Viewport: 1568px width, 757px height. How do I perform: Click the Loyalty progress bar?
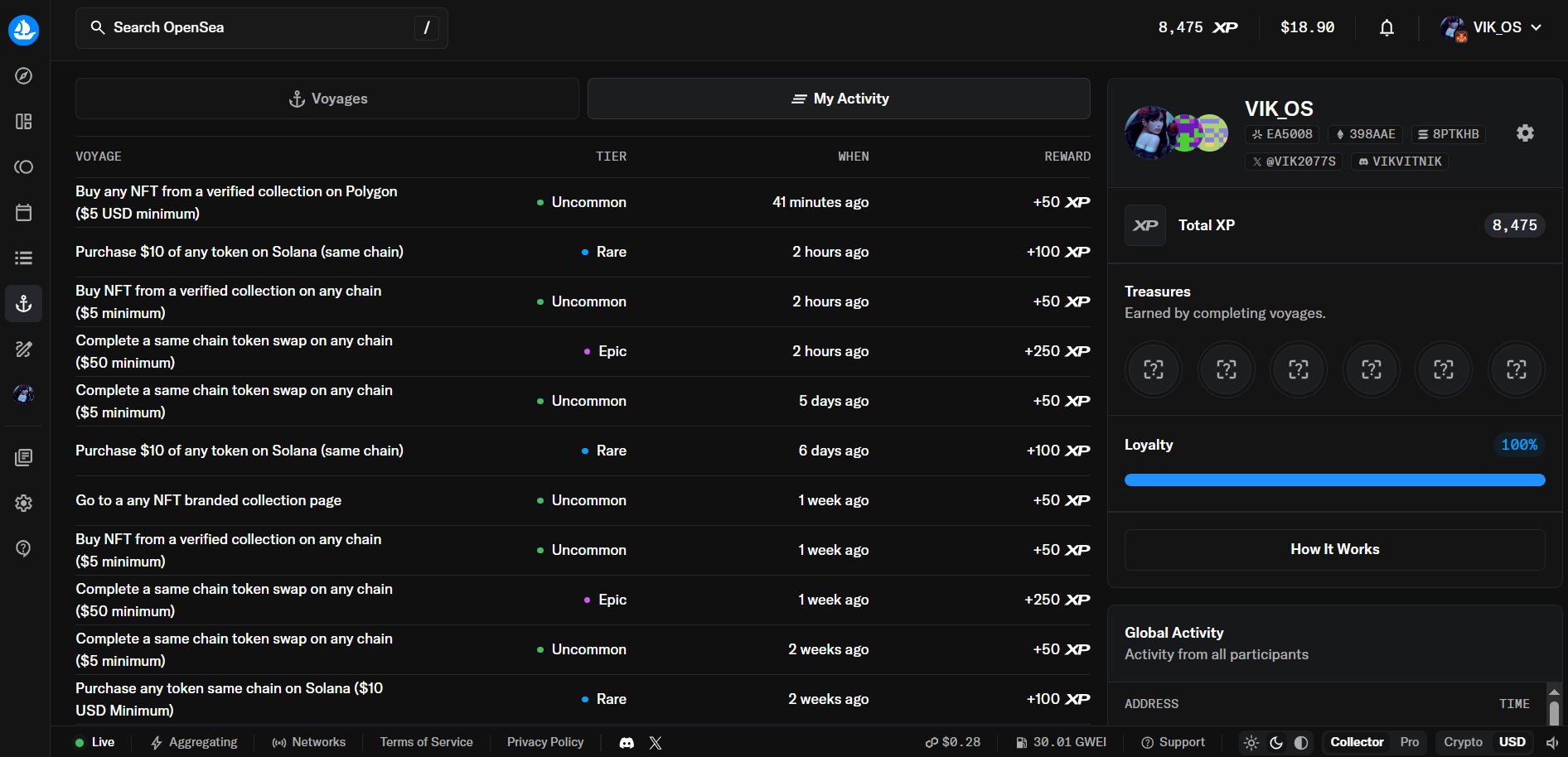pyautogui.click(x=1335, y=480)
